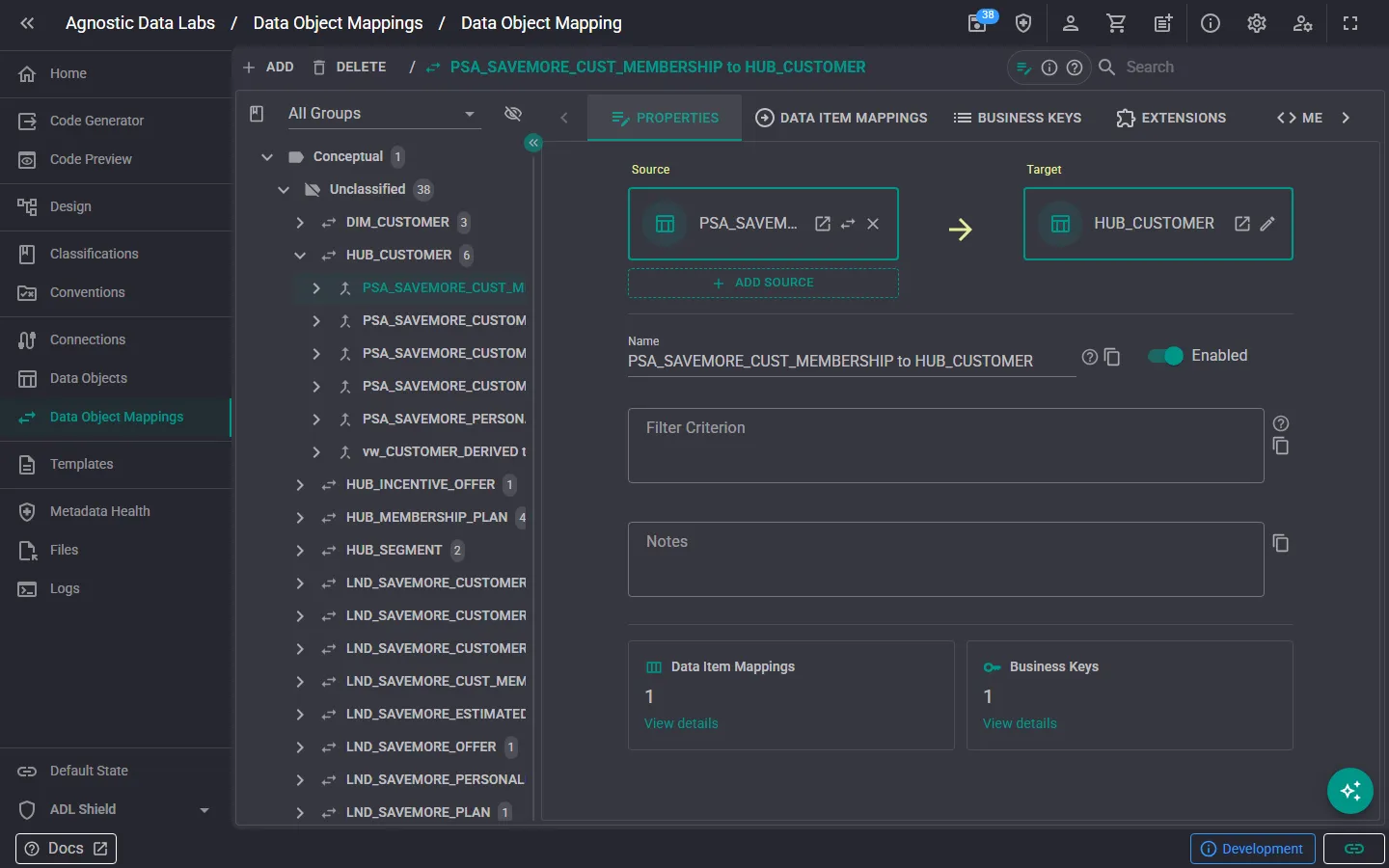Click the DELETE button
The height and width of the screenshot is (868, 1389).
[x=349, y=68]
